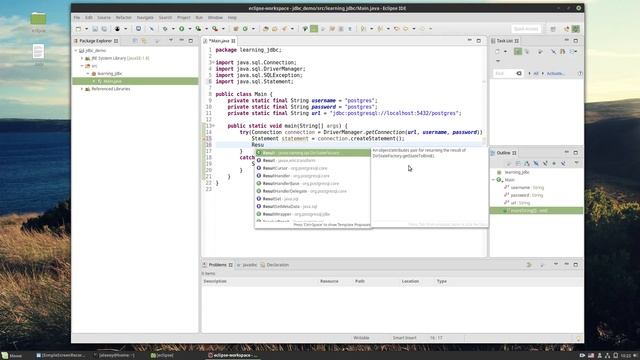
Task: Open the Navigate menu
Action: (x=145, y=18)
